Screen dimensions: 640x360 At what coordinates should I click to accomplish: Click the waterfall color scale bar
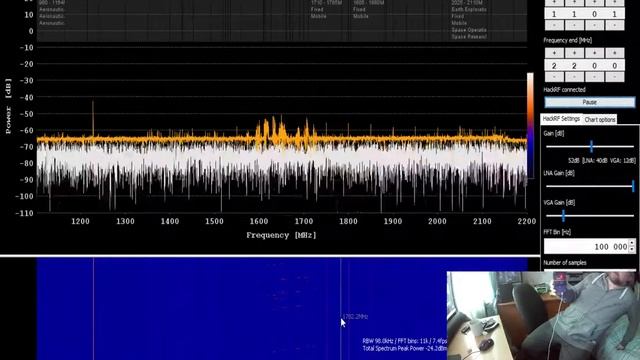pos(530,125)
